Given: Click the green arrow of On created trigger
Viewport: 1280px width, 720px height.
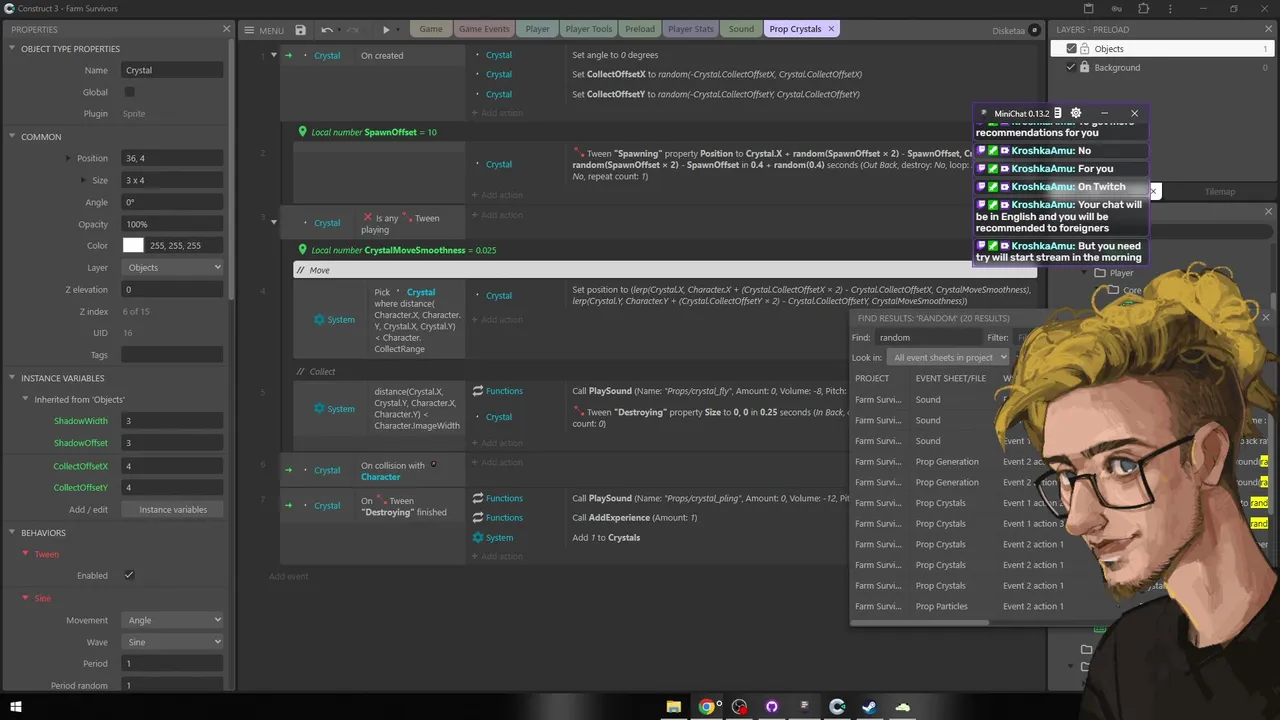Looking at the screenshot, I should tap(288, 56).
